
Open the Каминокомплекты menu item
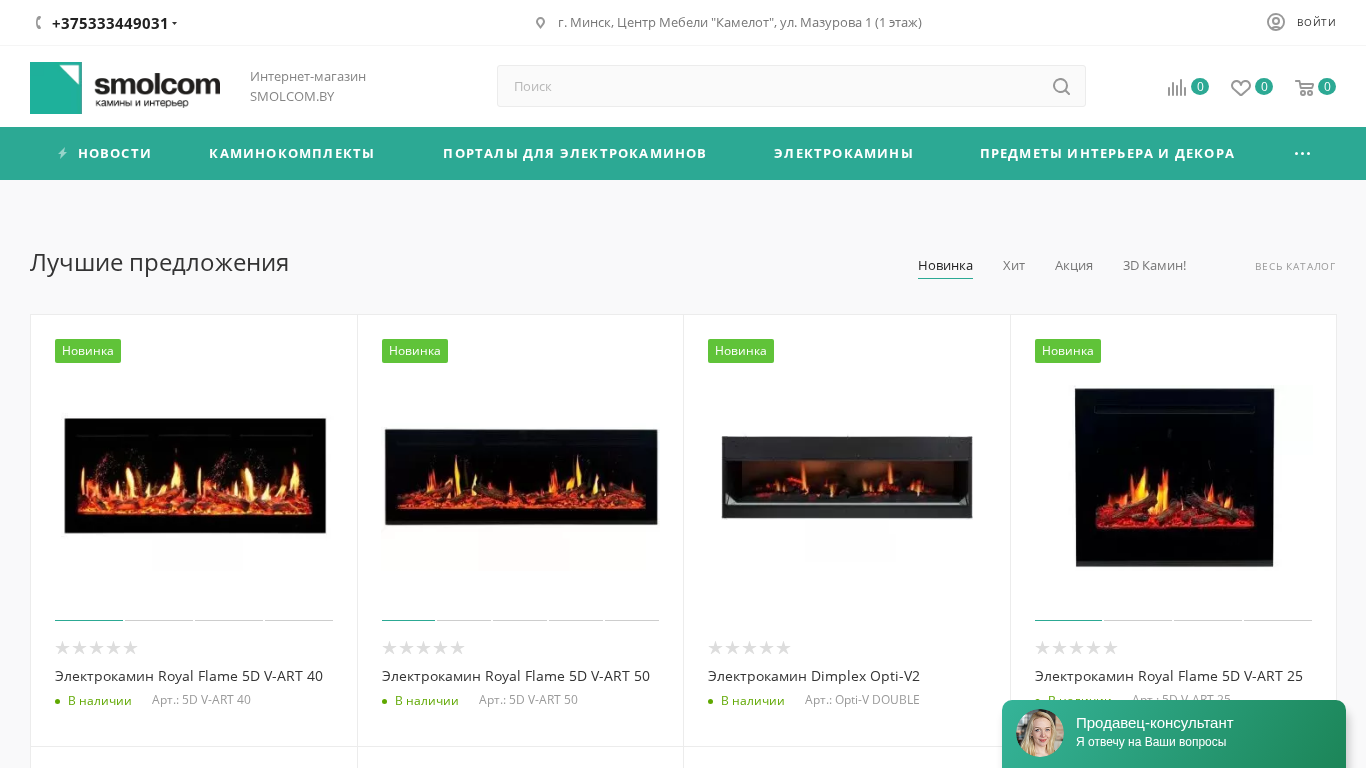tap(292, 154)
